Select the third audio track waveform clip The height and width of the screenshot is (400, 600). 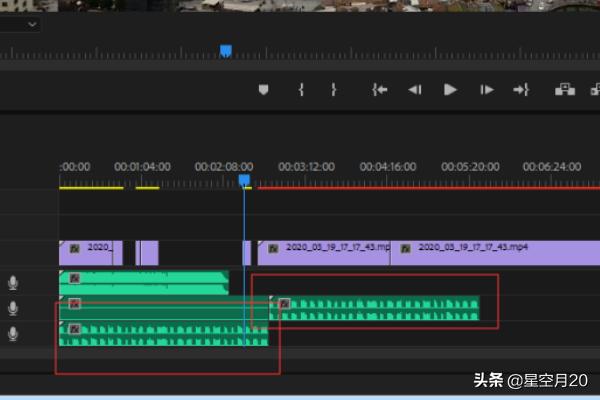click(x=164, y=334)
